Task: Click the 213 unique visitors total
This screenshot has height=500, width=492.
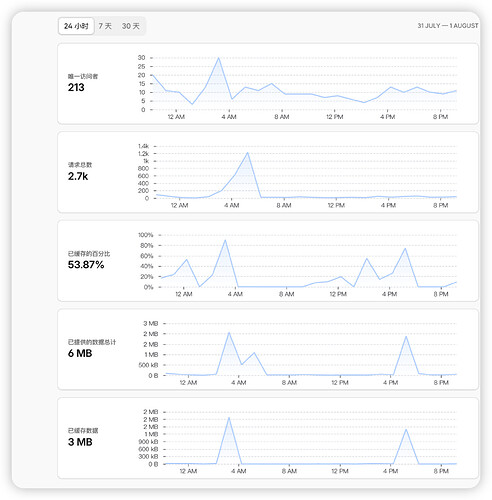Action: tap(76, 87)
